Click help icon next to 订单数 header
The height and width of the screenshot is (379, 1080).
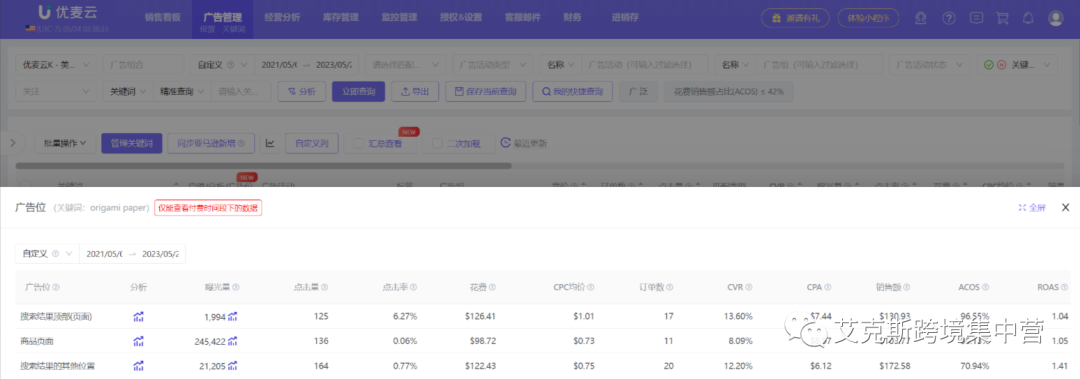(669, 287)
